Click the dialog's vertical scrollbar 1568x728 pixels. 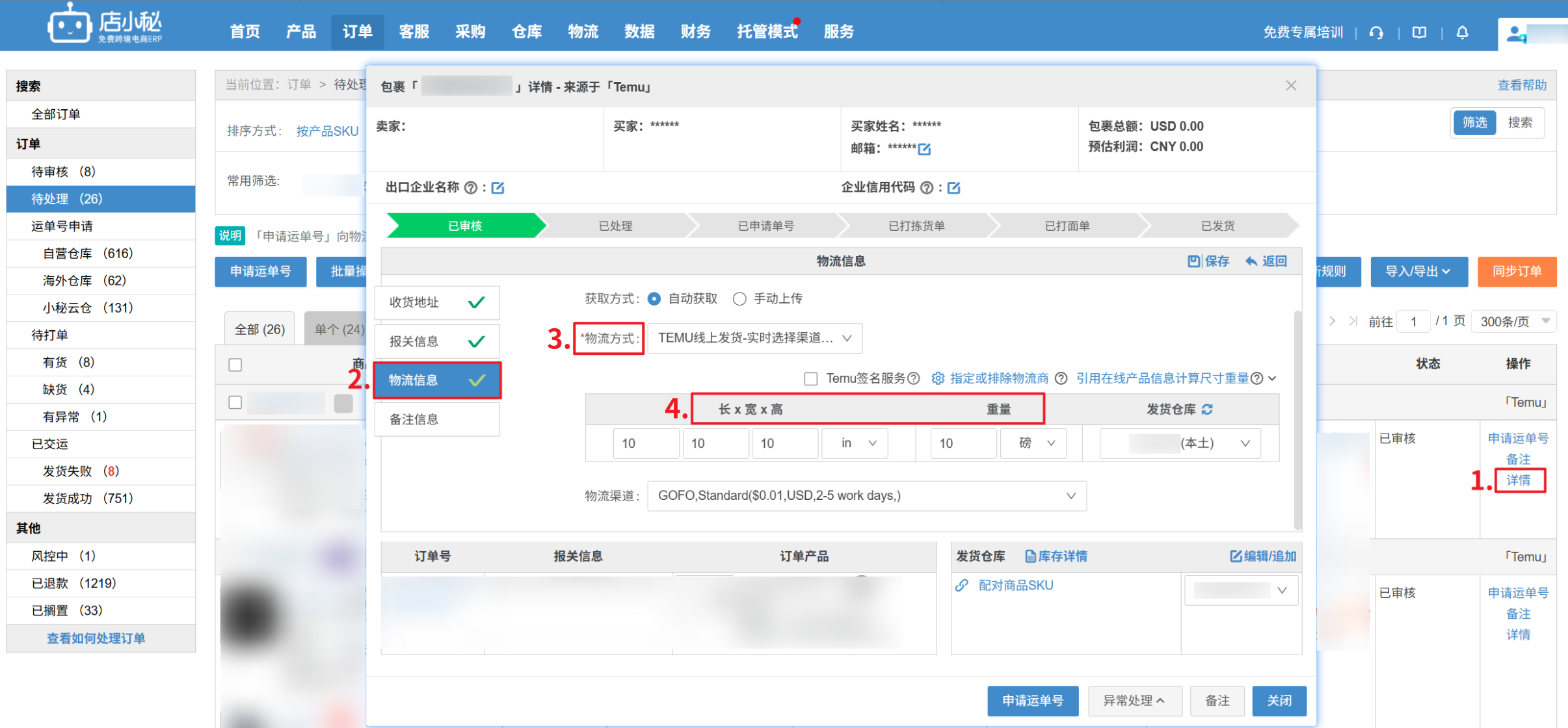(1297, 419)
